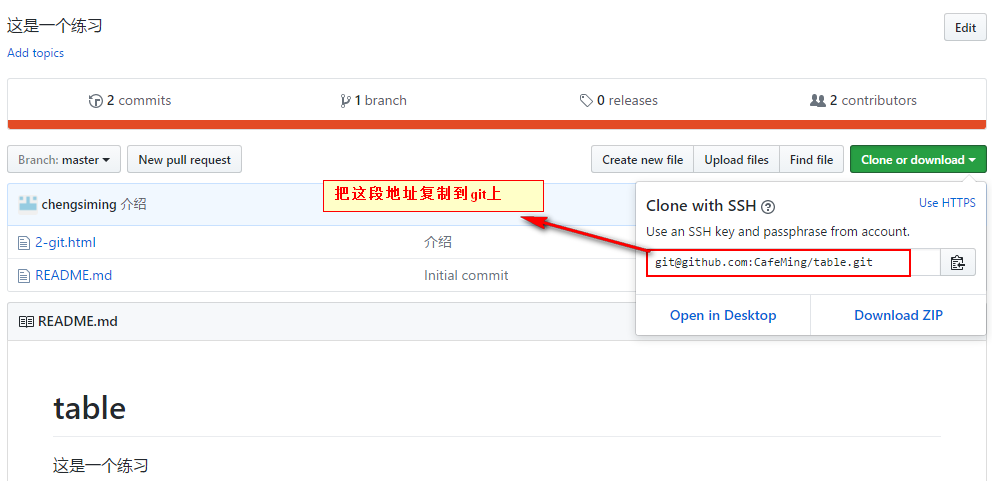Click the Find file button
Image resolution: width=992 pixels, height=481 pixels.
tap(811, 159)
